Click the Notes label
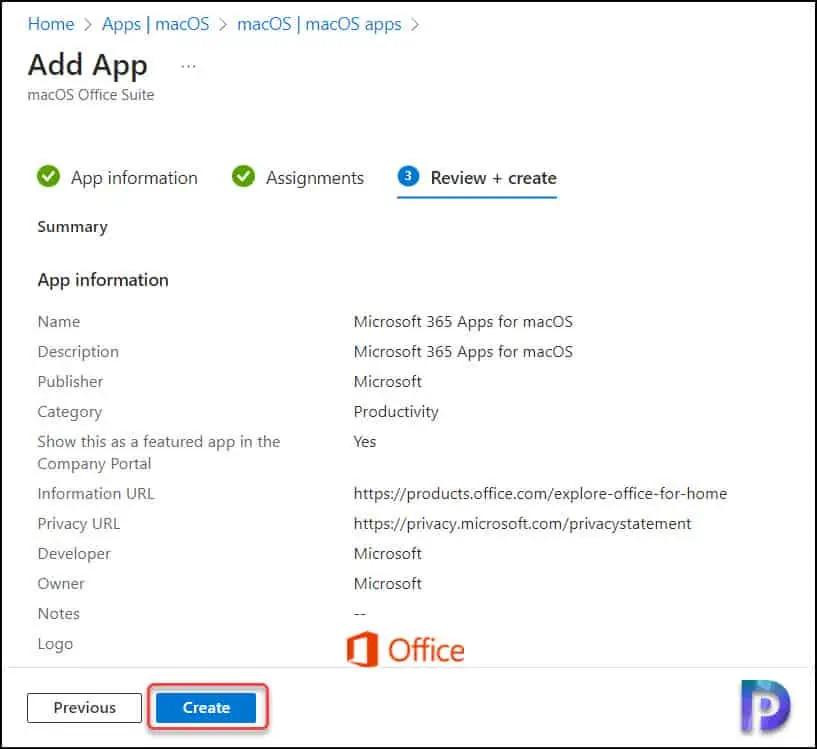817x749 pixels. pyautogui.click(x=58, y=613)
